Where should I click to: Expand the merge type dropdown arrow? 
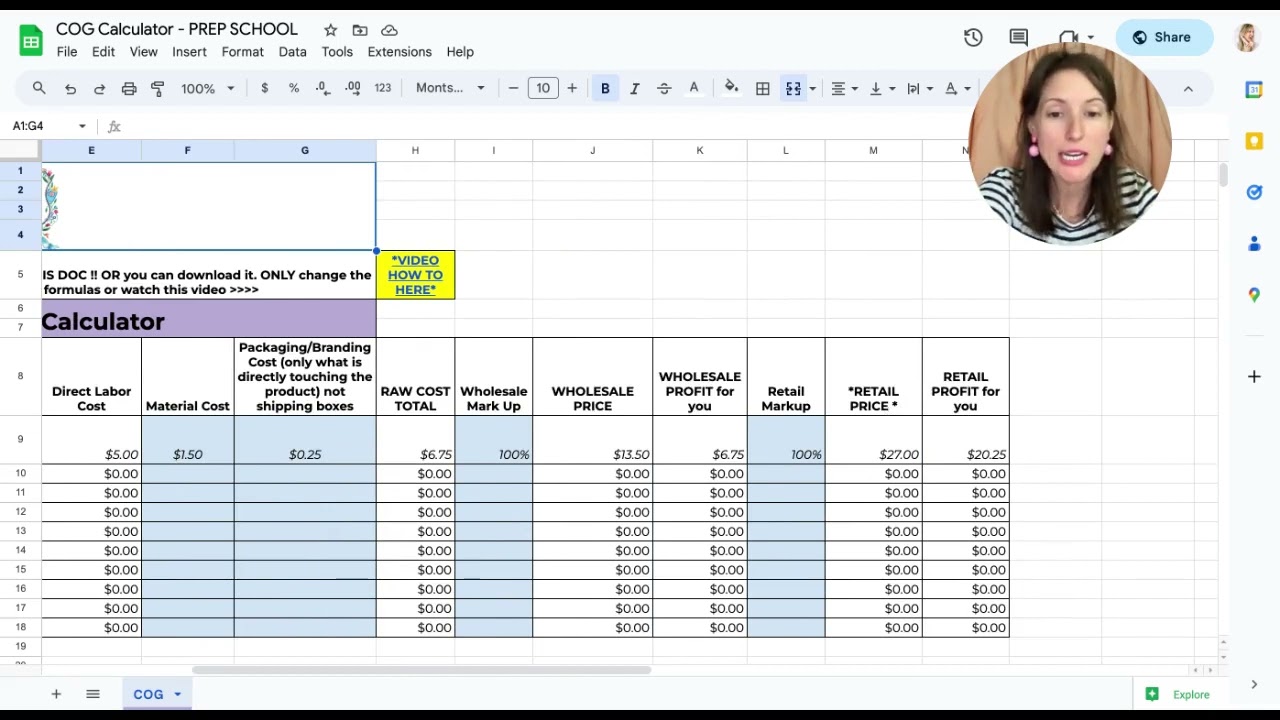coord(812,88)
